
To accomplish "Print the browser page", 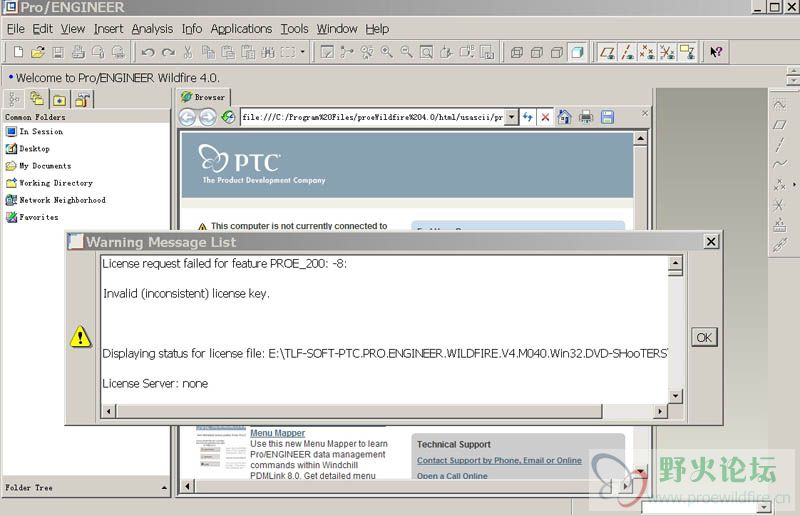I will pyautogui.click(x=586, y=117).
